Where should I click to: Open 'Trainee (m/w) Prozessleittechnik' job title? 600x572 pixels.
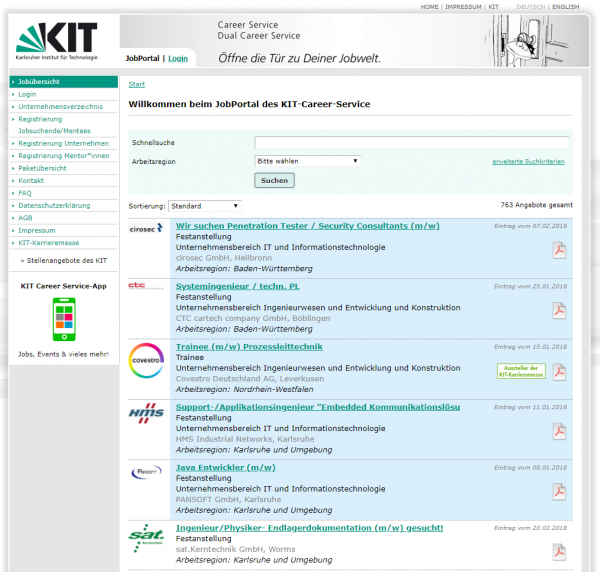pyautogui.click(x=249, y=347)
